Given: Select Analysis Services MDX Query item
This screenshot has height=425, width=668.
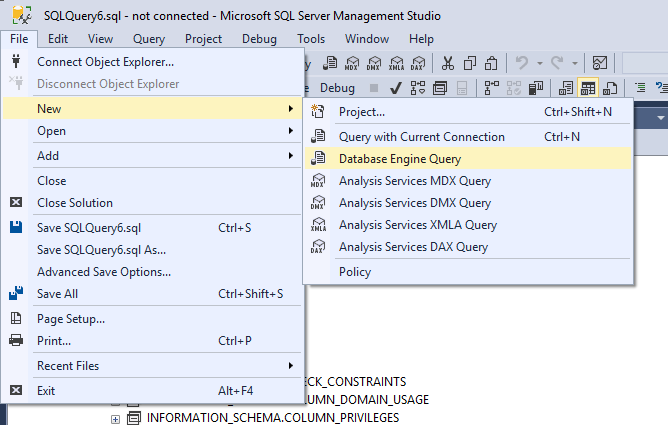Looking at the screenshot, I should point(415,181).
